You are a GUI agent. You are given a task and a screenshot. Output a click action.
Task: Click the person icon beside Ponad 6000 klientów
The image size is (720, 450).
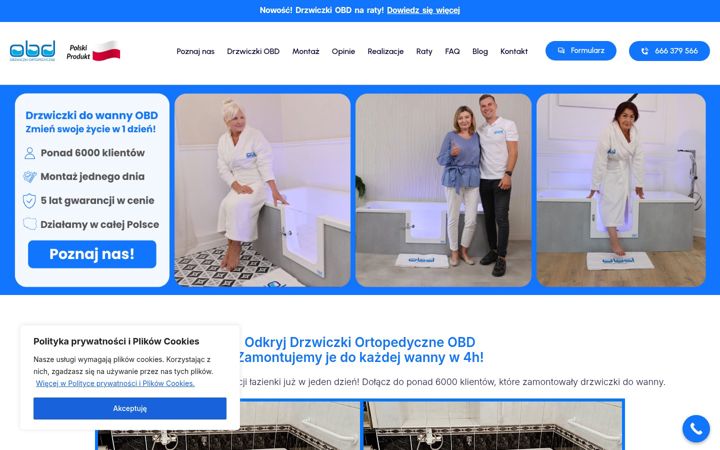30,153
